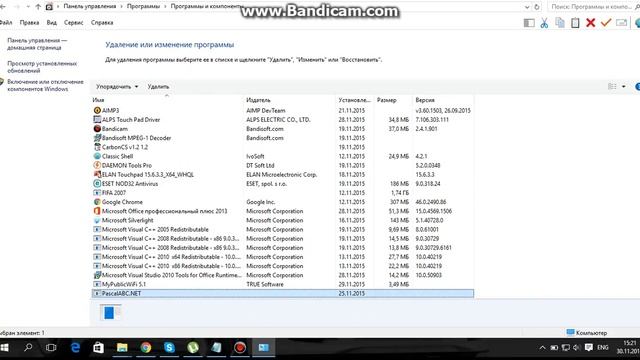The image size is (640, 360).
Task: Open the Action Center notification icon
Action: 589,348
